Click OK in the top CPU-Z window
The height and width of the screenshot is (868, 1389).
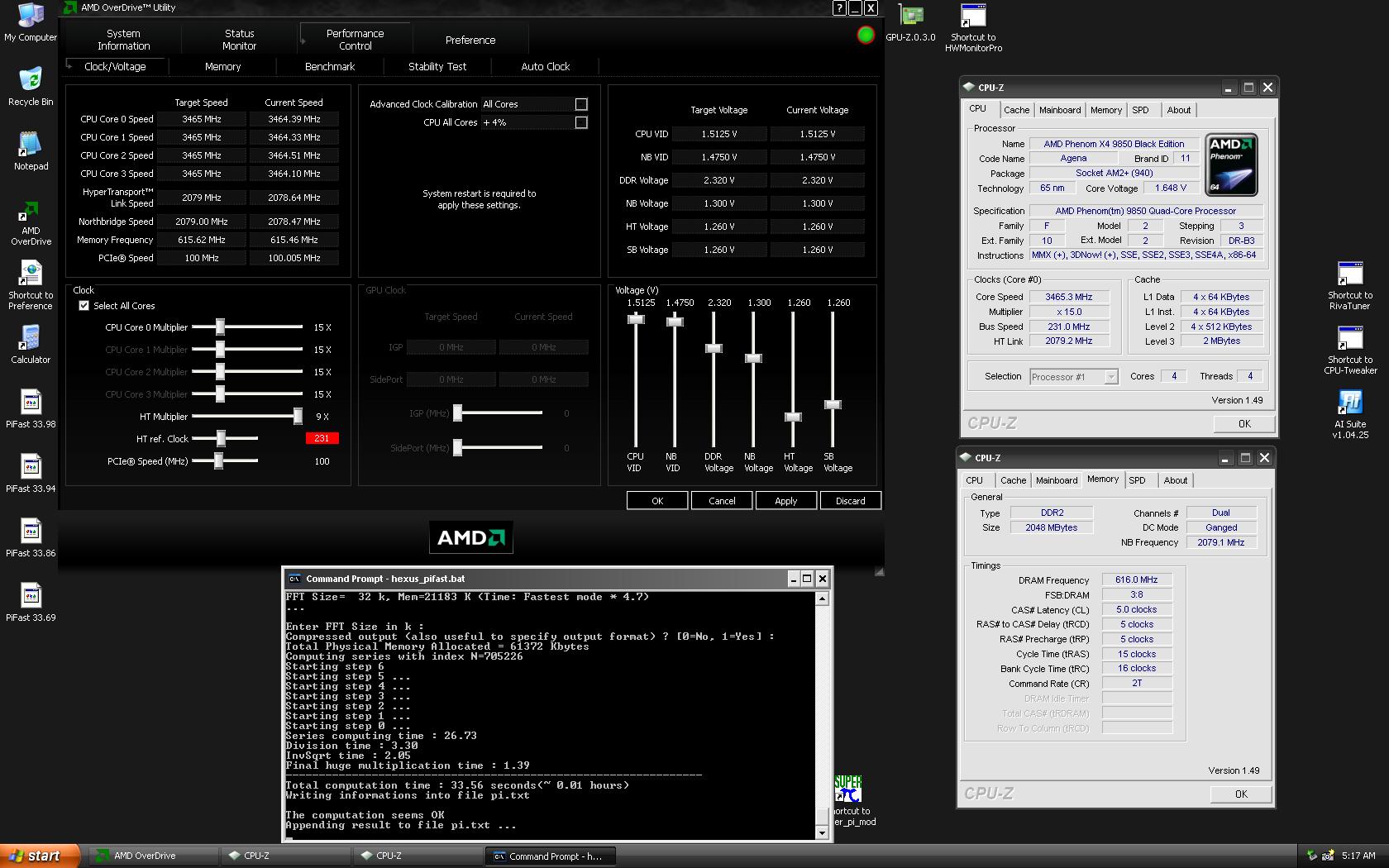1244,423
